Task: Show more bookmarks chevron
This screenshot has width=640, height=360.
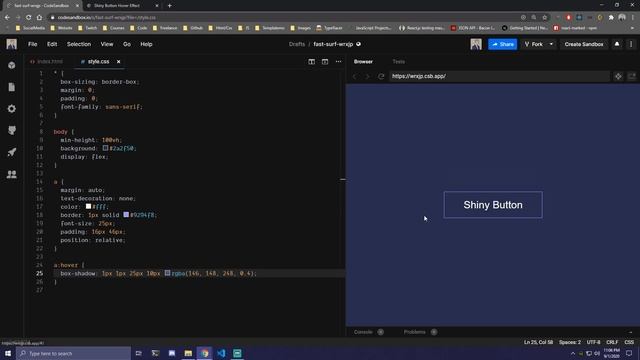Action: pyautogui.click(x=632, y=28)
